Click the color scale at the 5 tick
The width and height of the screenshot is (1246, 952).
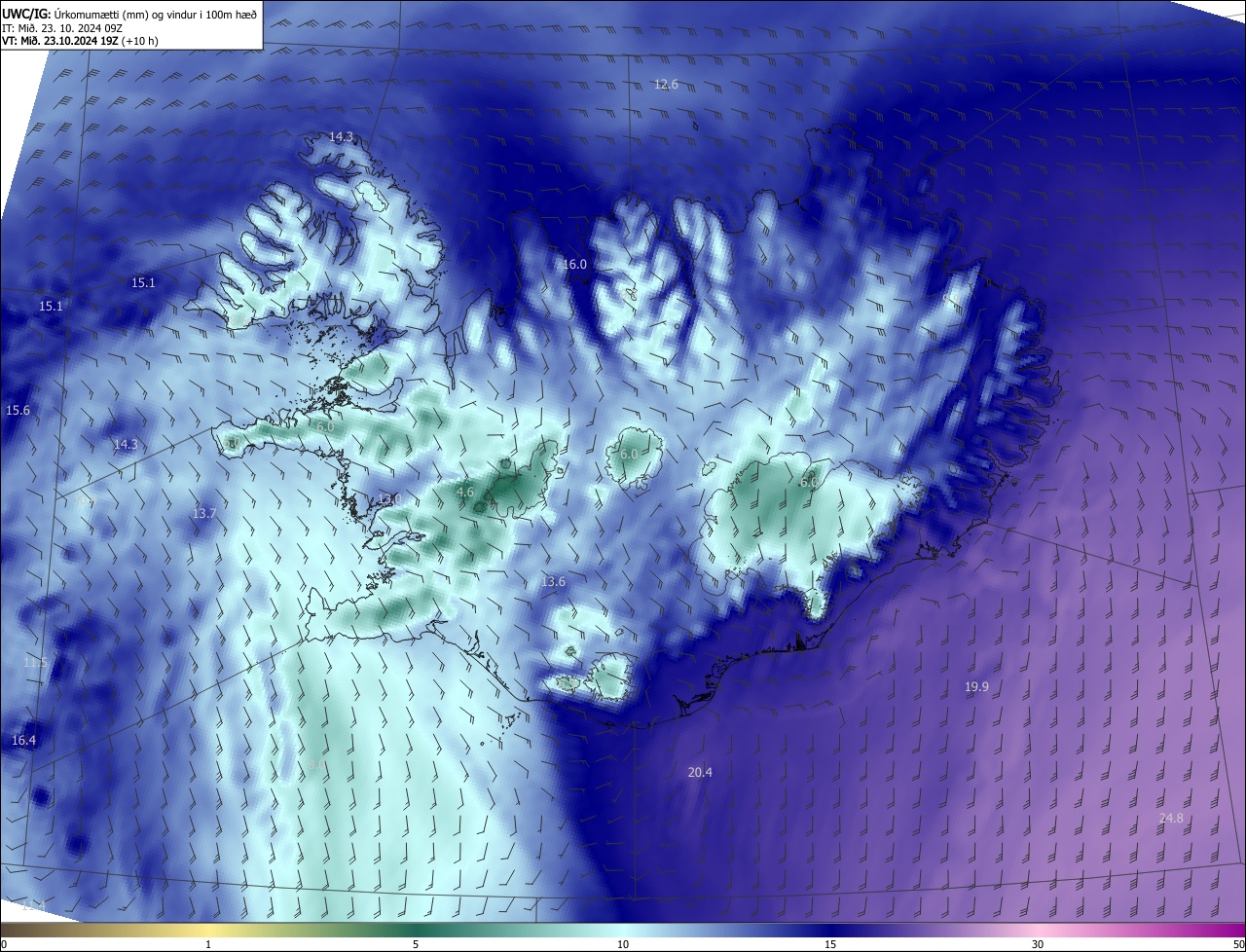point(416,944)
